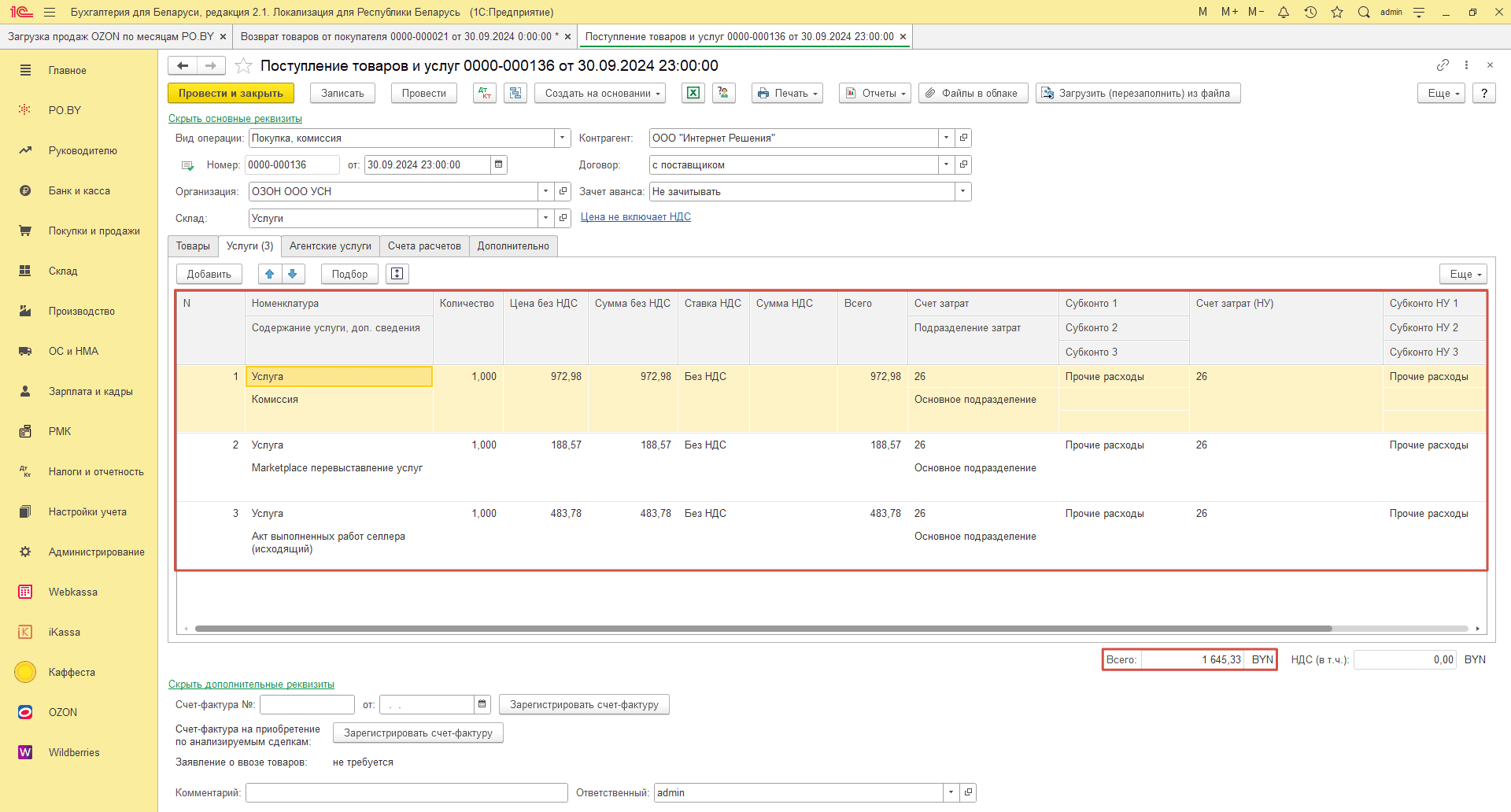Image resolution: width=1511 pixels, height=812 pixels.
Task: Click Скрыть основные реквизиты link
Action: point(235,118)
